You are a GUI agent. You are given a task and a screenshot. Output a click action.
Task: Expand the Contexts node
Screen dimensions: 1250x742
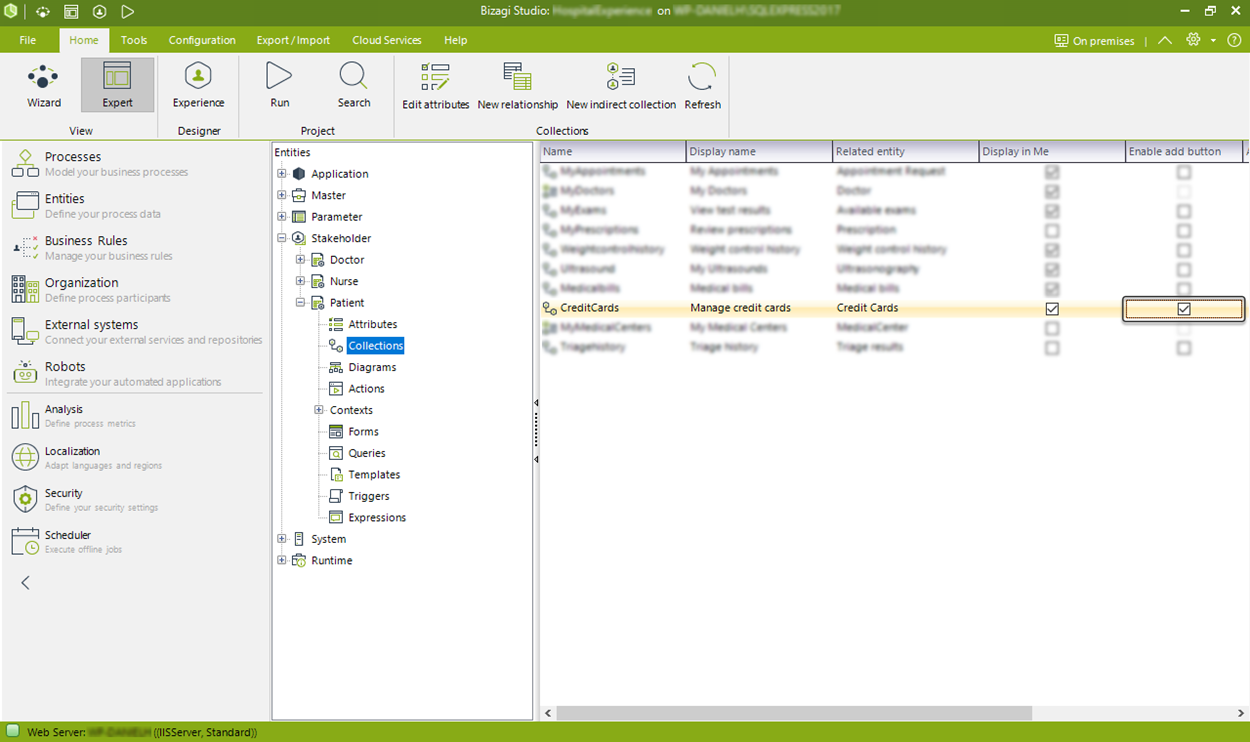(319, 410)
